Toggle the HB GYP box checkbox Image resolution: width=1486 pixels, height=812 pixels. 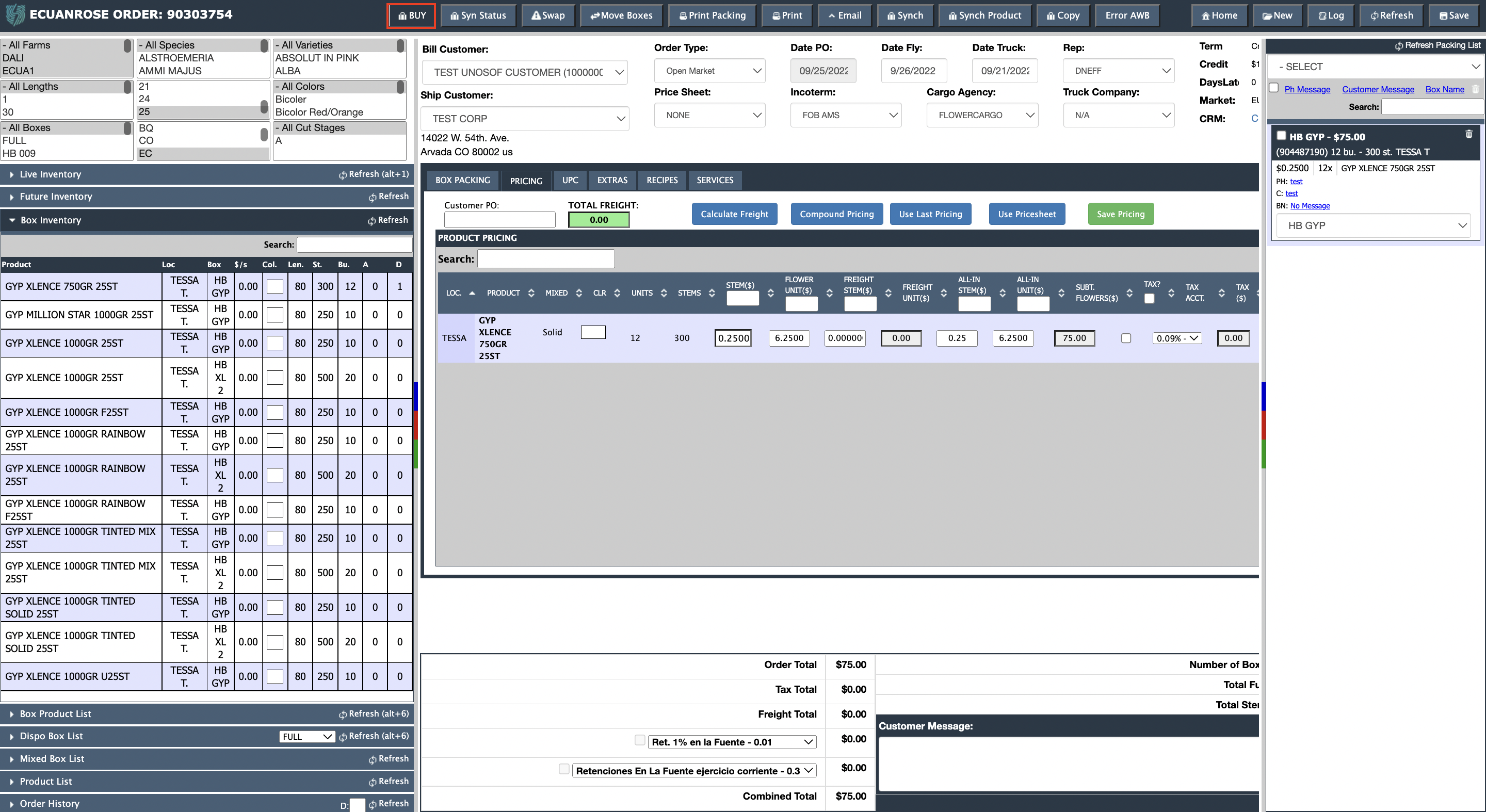1281,136
